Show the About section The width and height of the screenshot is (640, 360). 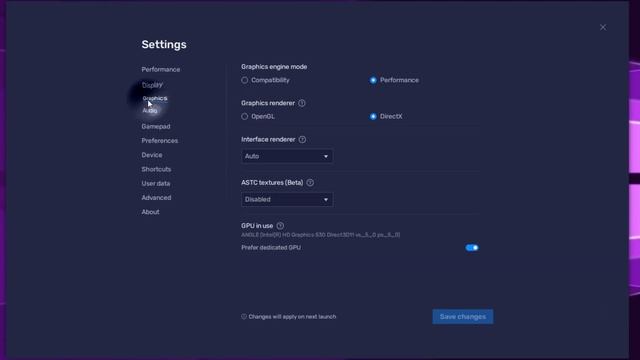coord(151,212)
